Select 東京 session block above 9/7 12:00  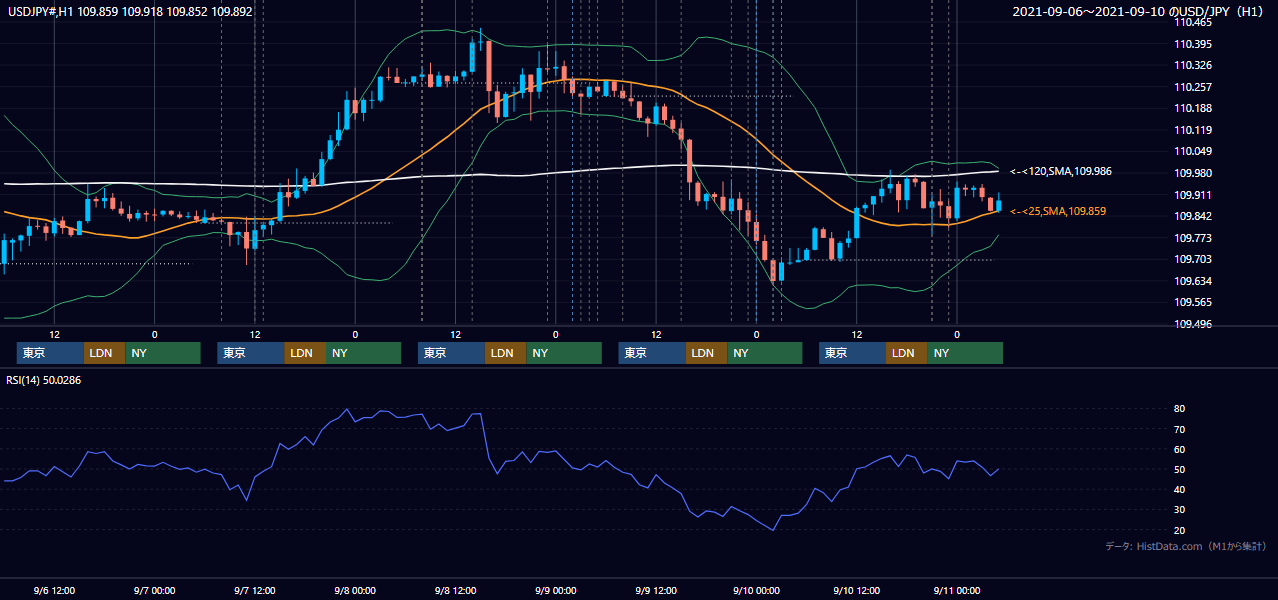(x=251, y=353)
